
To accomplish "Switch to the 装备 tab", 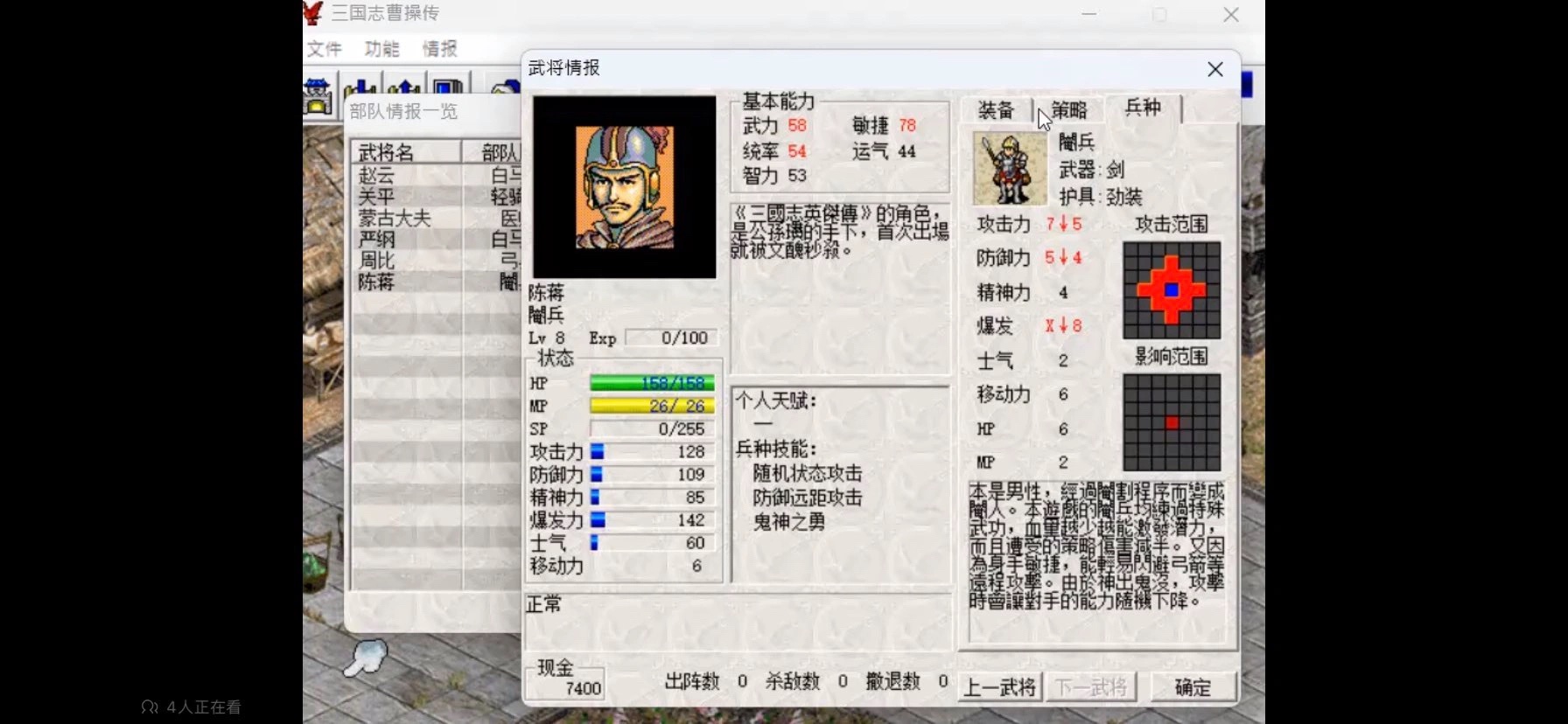I will (996, 110).
